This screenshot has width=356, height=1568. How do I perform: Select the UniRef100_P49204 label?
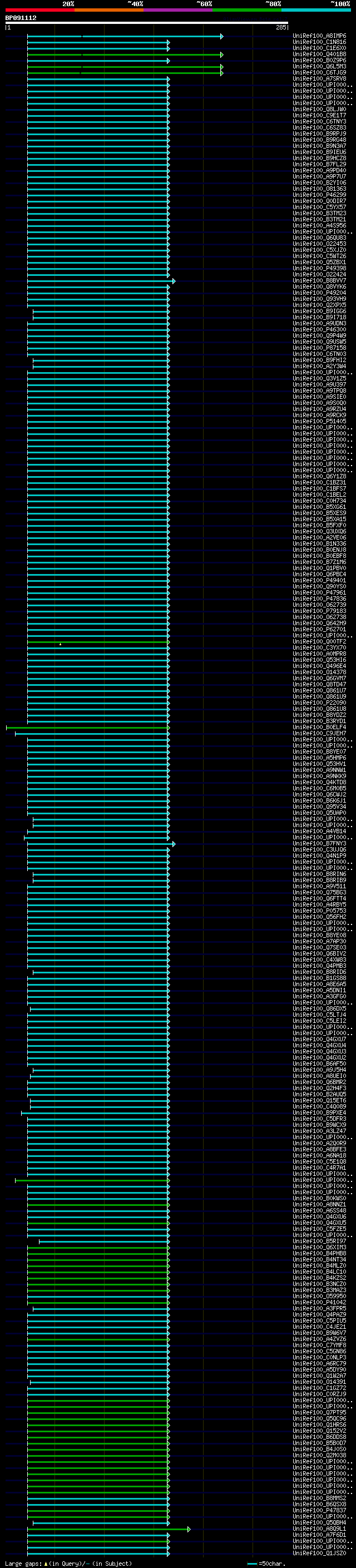click(x=319, y=293)
